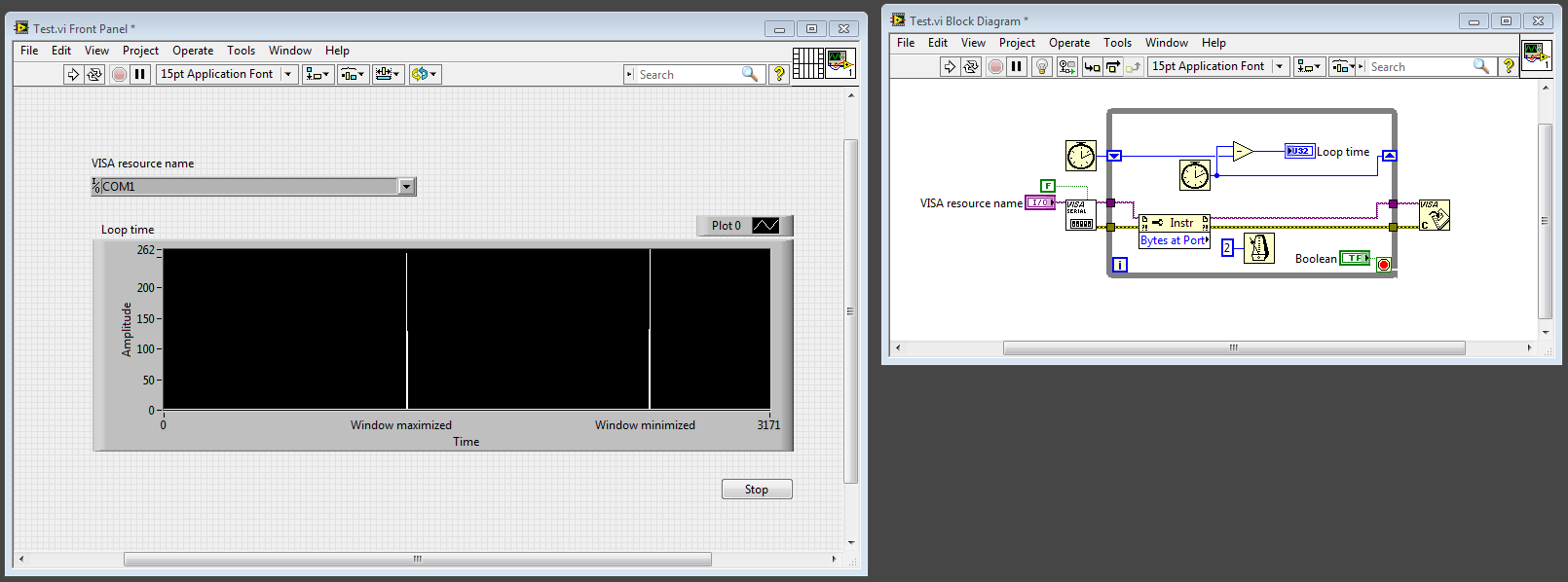Click Step Into button in Block Diagram
1568x582 pixels.
[x=1093, y=66]
